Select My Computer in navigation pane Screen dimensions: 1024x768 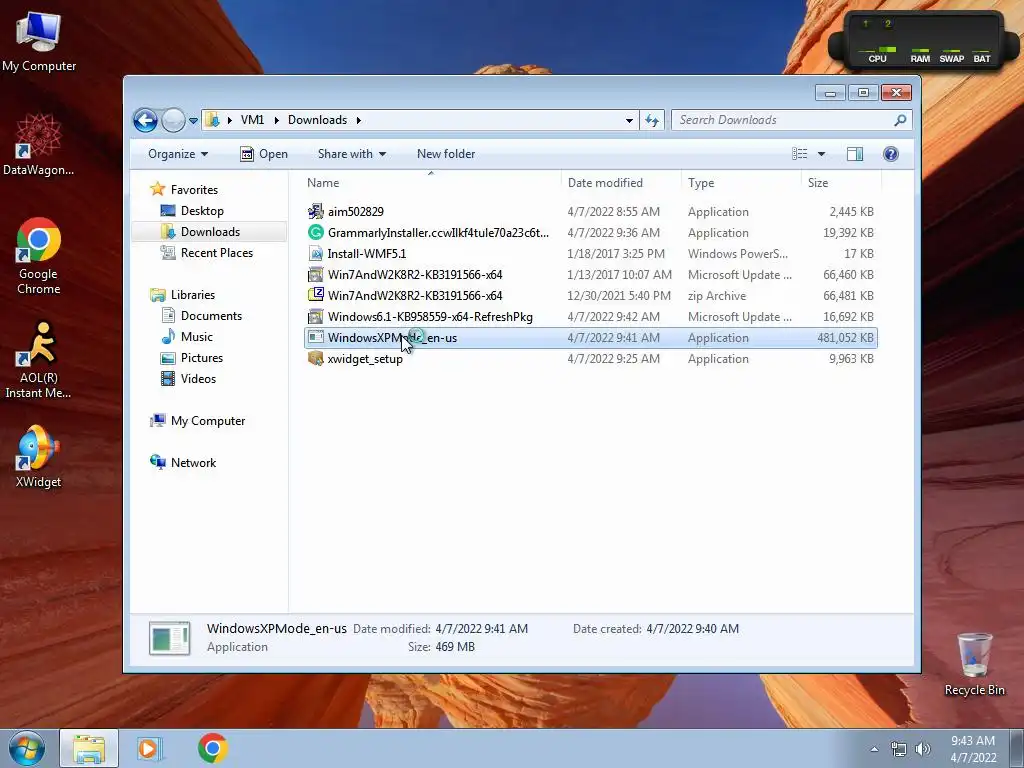[x=207, y=421]
